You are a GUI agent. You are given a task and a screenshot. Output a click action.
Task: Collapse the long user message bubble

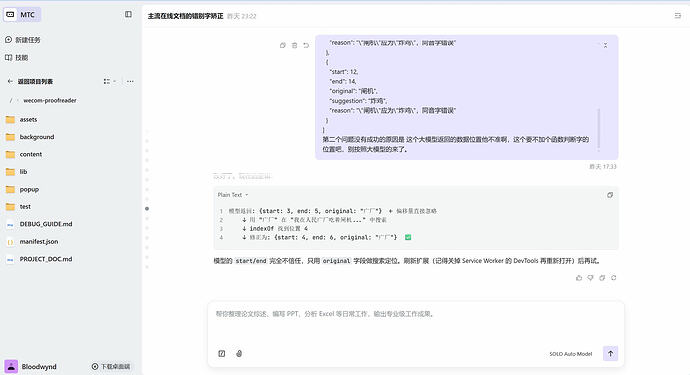tap(606, 45)
